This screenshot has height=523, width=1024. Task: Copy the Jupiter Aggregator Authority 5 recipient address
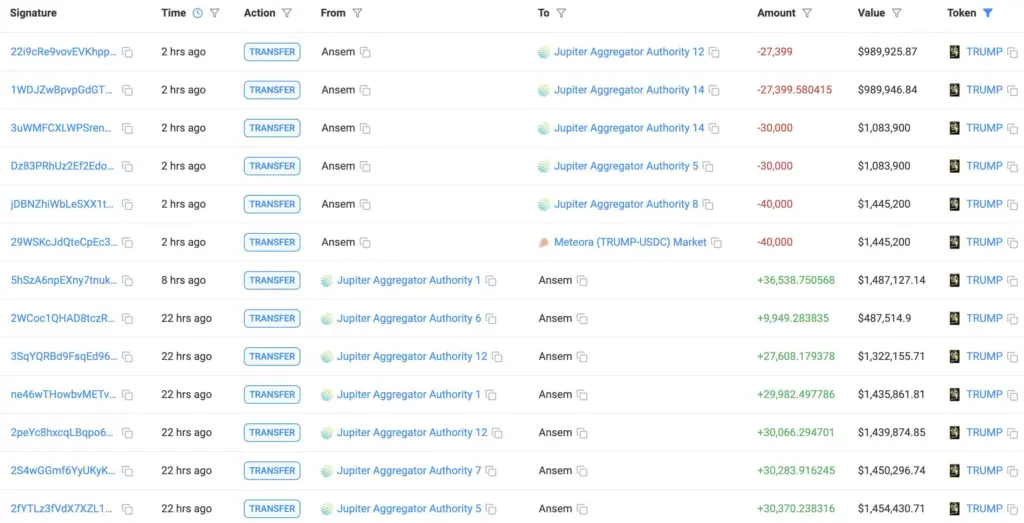[x=708, y=166]
